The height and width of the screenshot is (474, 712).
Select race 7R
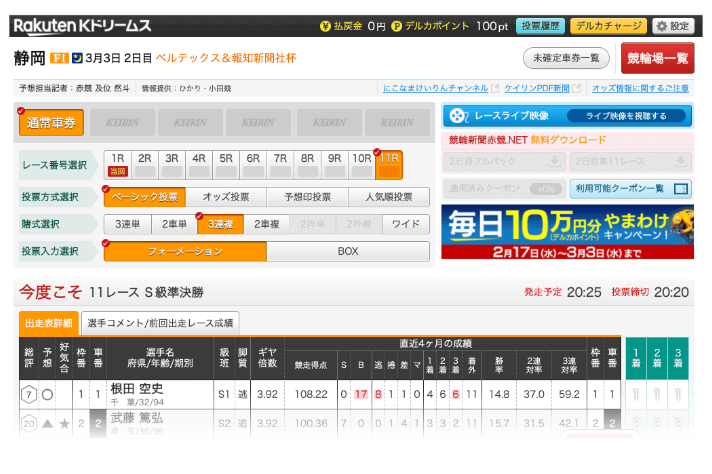[280, 165]
